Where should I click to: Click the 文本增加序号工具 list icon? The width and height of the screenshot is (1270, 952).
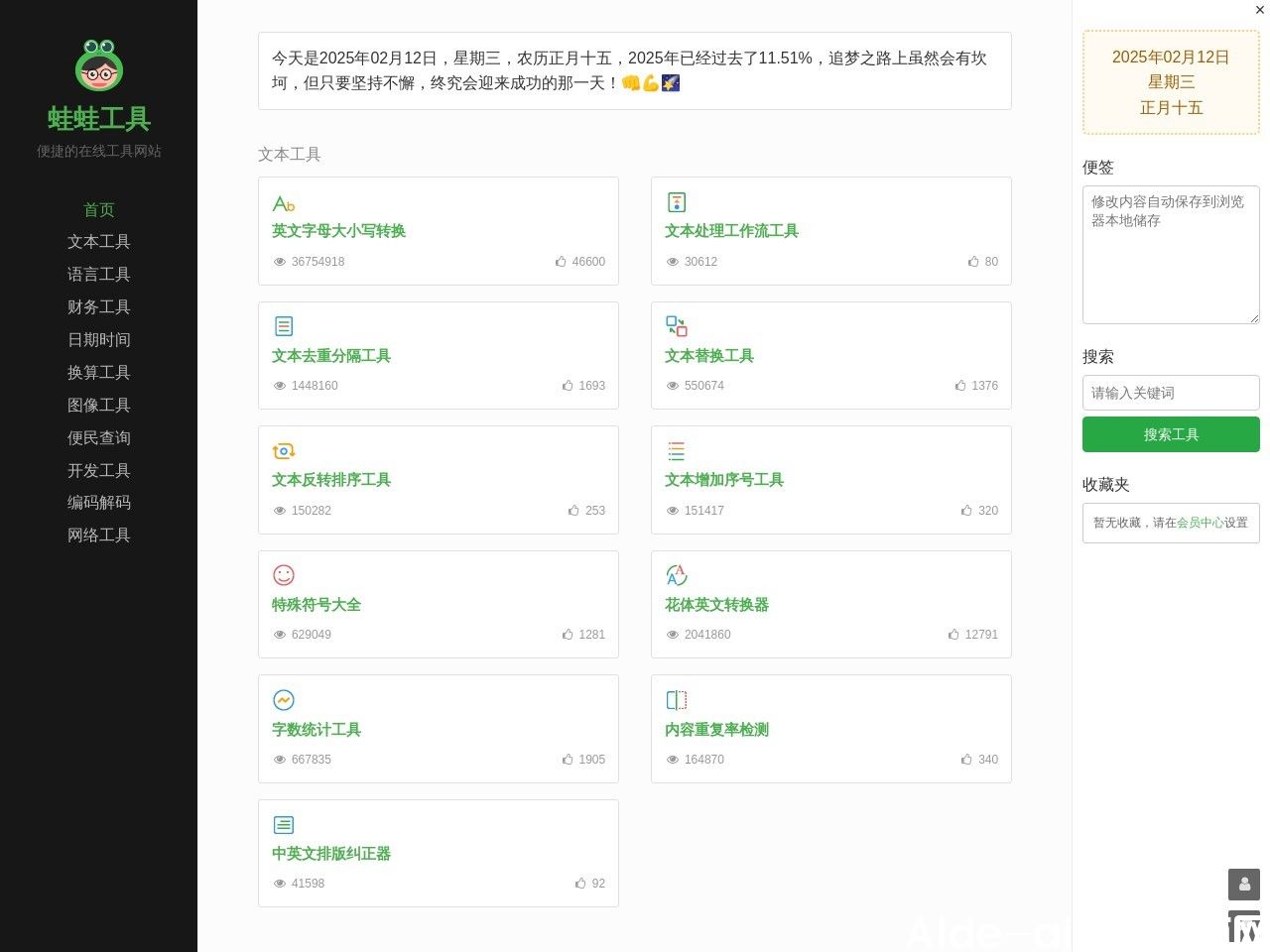[x=677, y=451]
